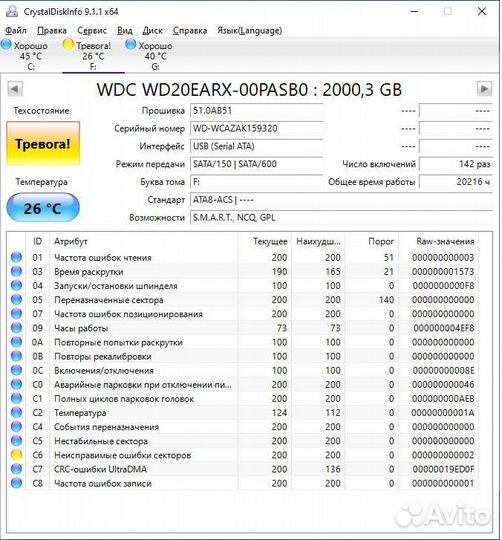The image size is (502, 540).
Task: Click status icon of CRC-ошибки UltraDMA row
Action: pyautogui.click(x=16, y=469)
